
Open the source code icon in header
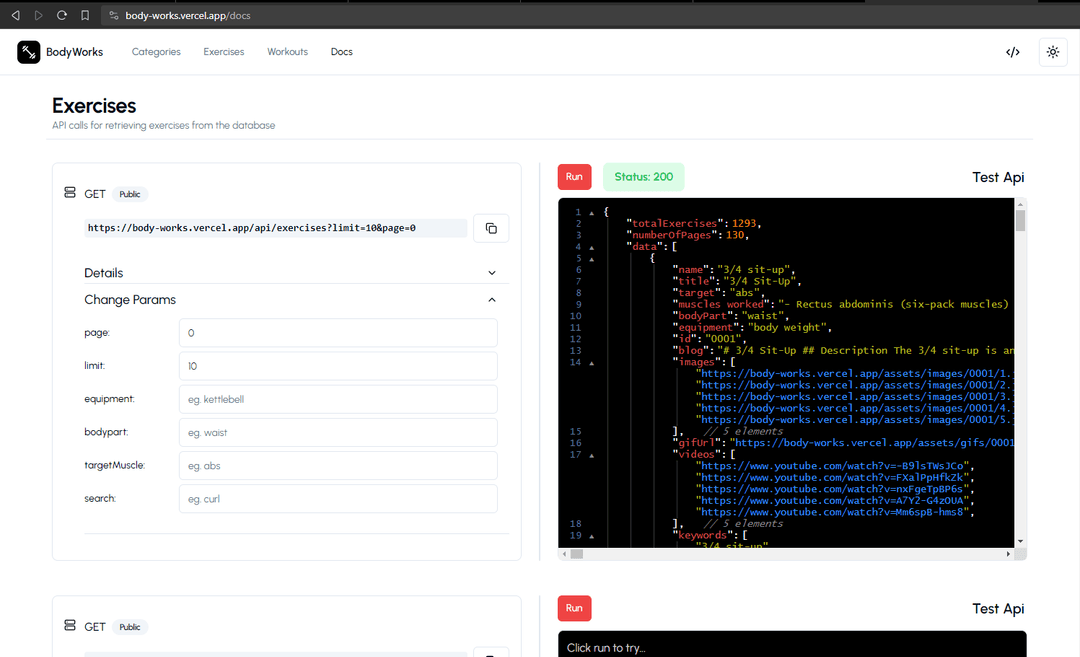(x=1012, y=52)
